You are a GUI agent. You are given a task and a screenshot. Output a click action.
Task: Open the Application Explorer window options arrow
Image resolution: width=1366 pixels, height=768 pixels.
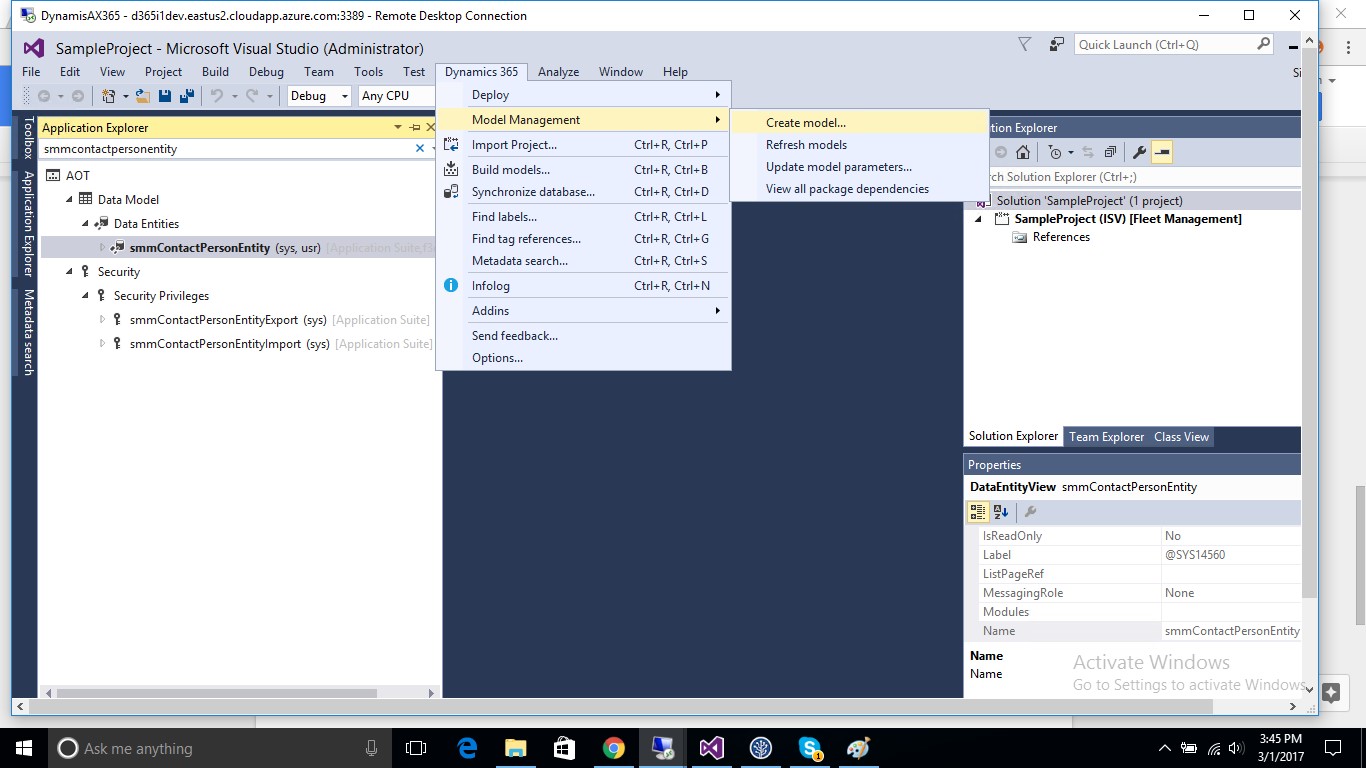pos(398,127)
